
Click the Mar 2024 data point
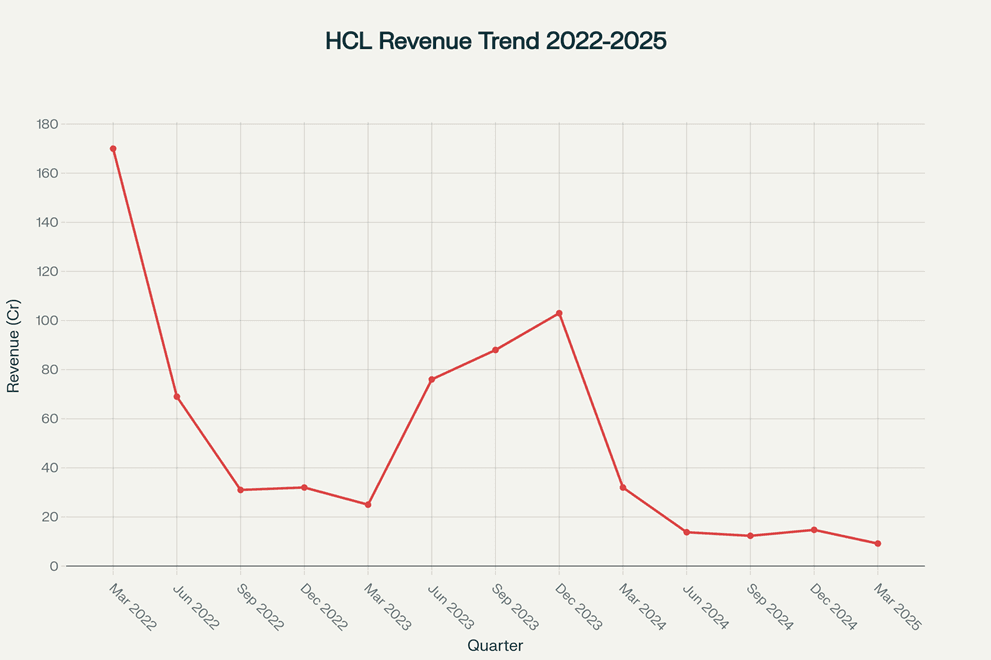click(x=623, y=487)
